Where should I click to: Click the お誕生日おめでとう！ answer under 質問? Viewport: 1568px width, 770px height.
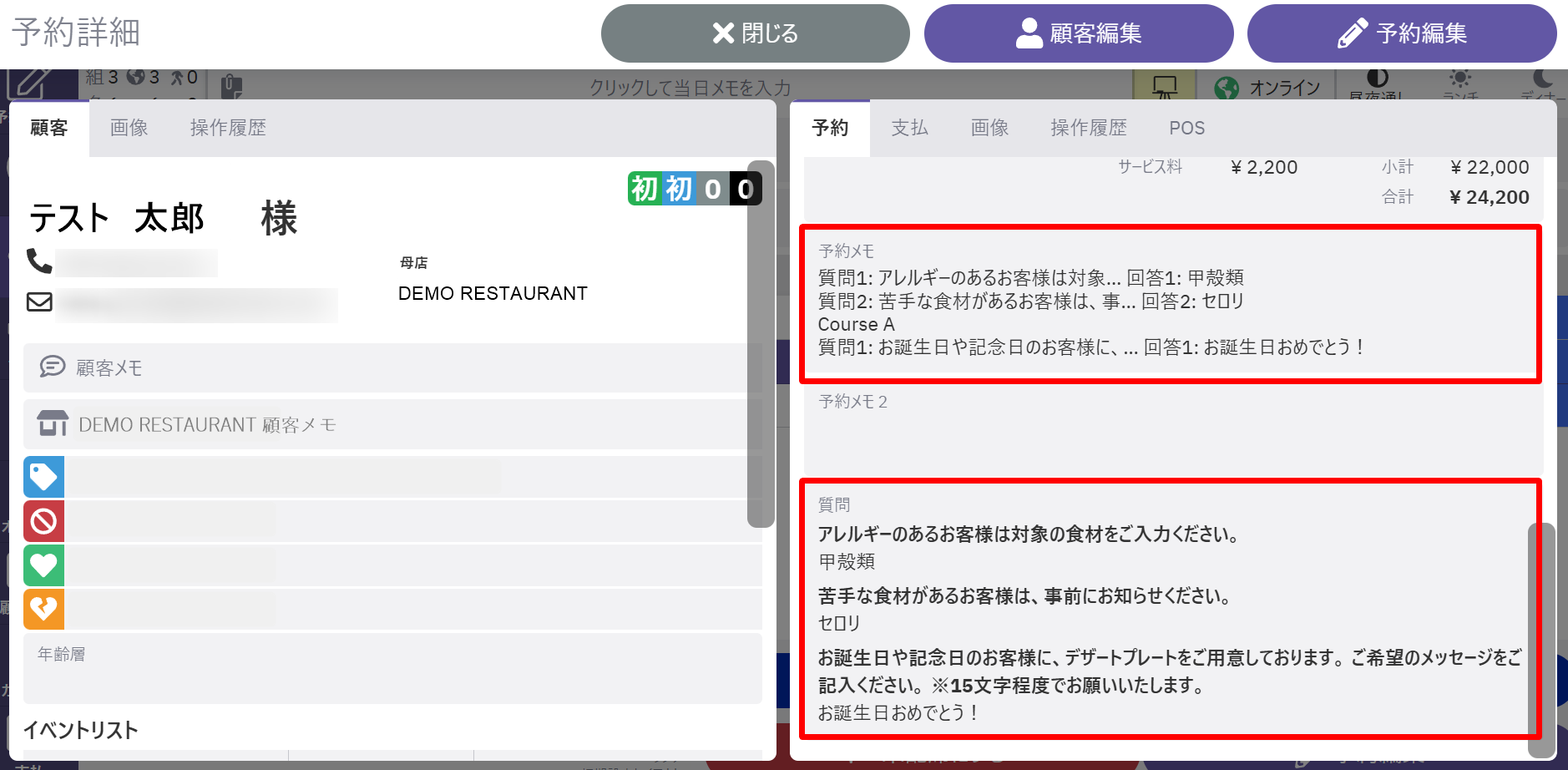point(898,712)
